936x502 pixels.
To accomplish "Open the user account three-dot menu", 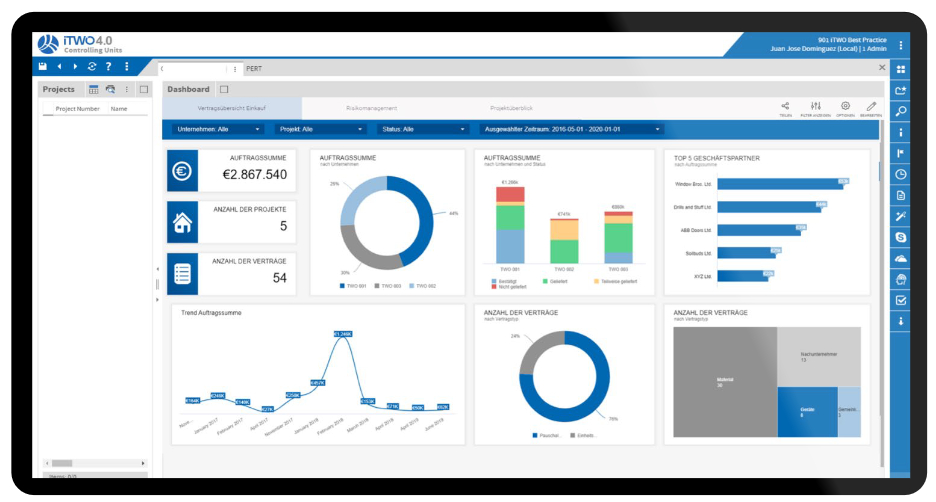I will tap(901, 45).
